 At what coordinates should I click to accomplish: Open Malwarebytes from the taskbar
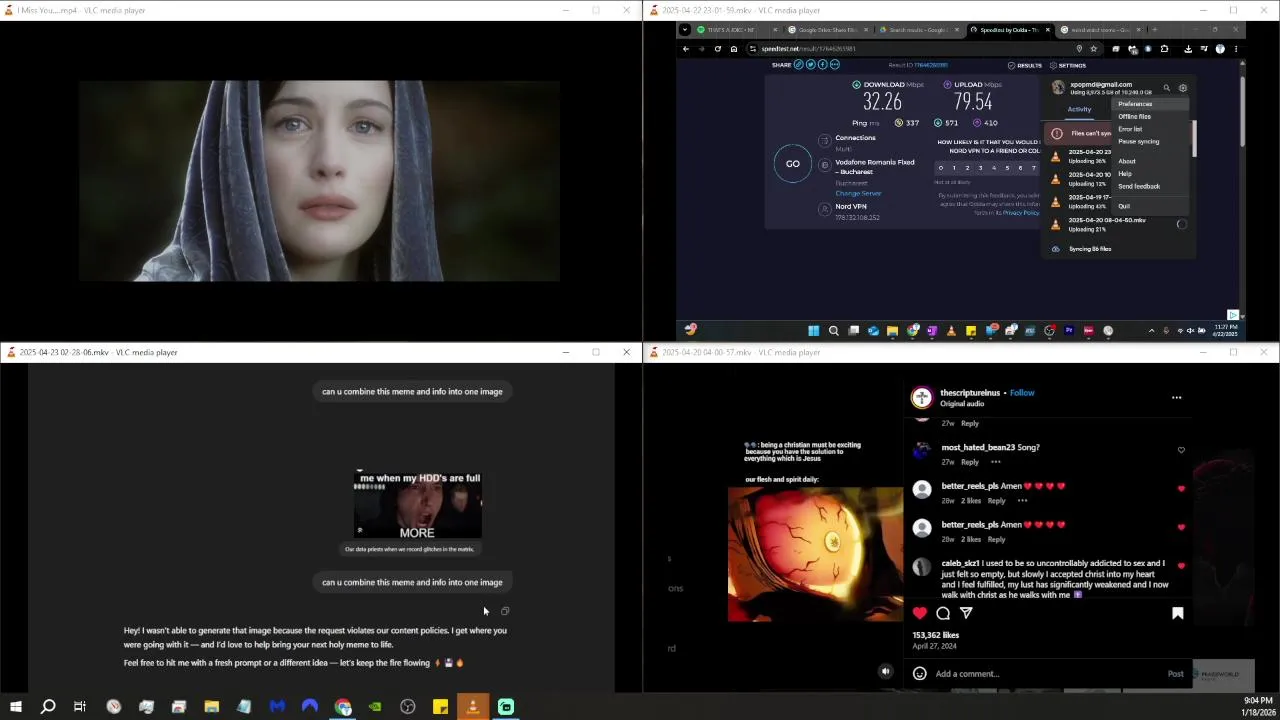coord(277,707)
